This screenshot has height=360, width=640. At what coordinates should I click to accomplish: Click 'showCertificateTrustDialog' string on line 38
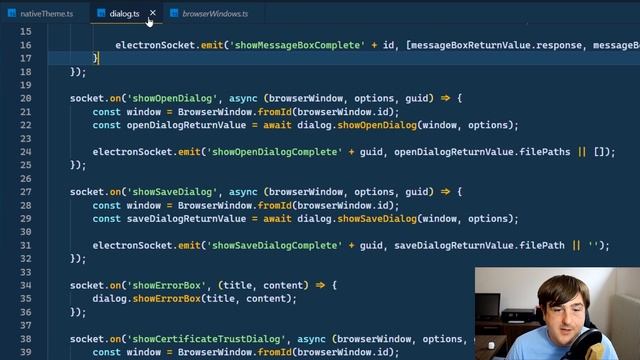pyautogui.click(x=206, y=339)
